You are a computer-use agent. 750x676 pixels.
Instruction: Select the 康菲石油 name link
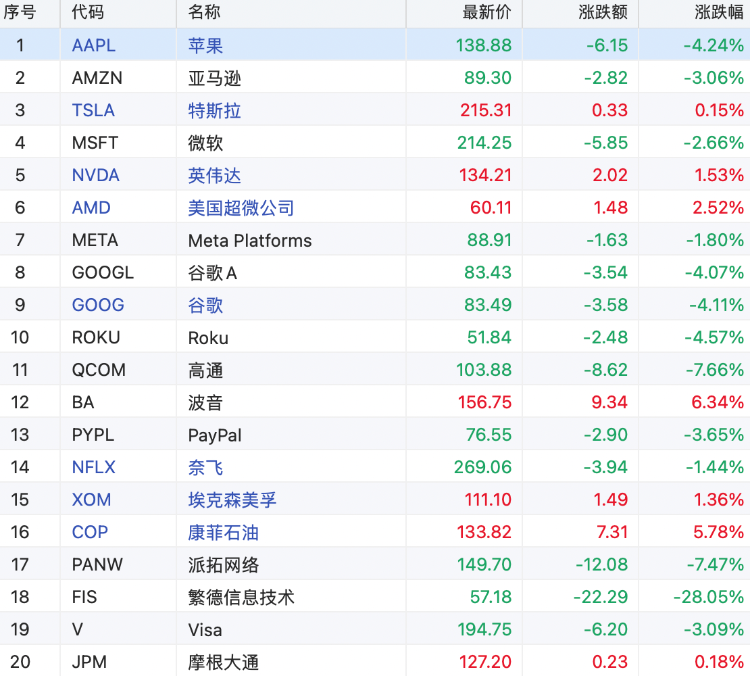[x=223, y=532]
